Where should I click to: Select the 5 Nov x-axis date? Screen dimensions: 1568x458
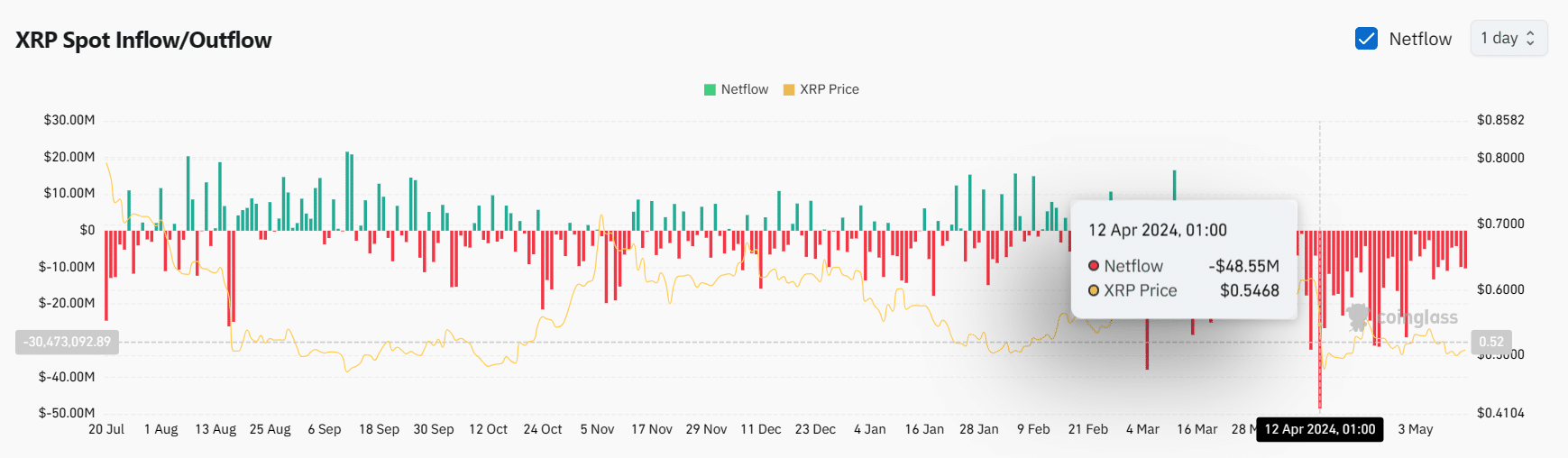click(x=597, y=429)
